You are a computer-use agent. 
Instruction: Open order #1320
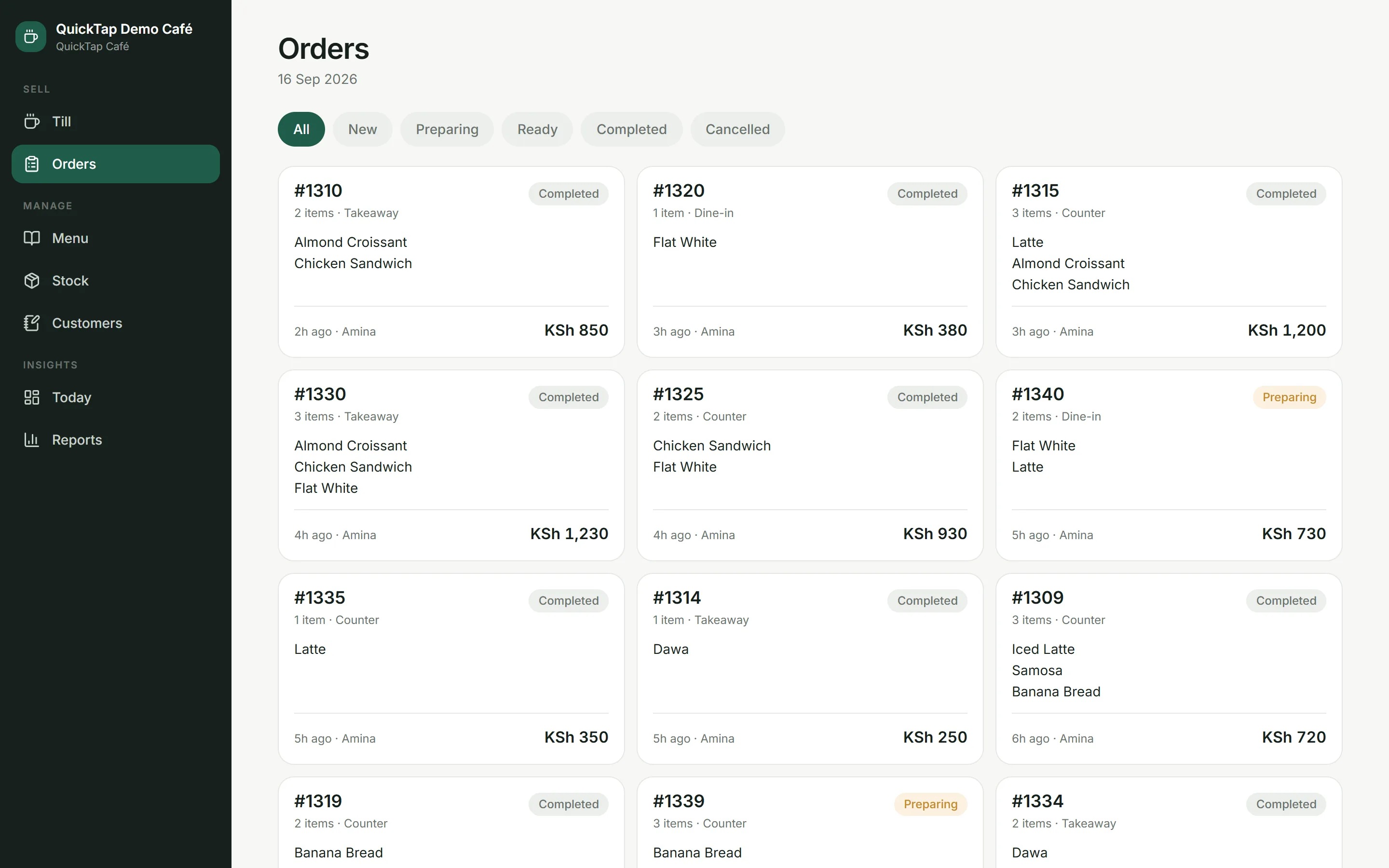(x=810, y=262)
